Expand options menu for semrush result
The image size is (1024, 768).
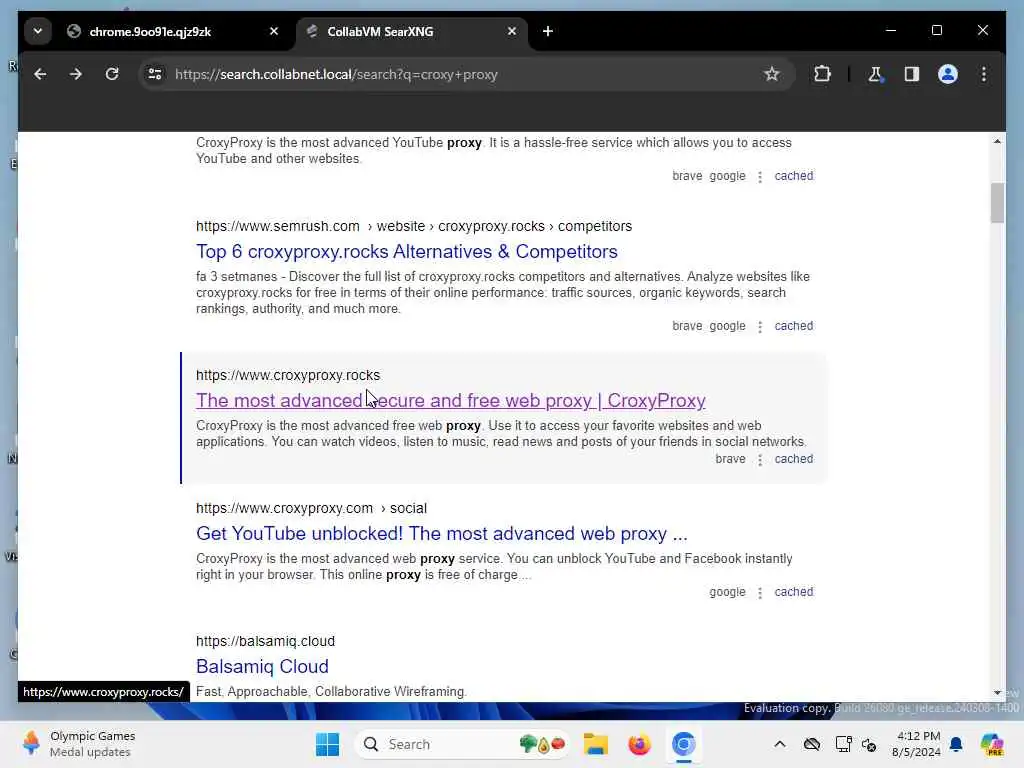pyautogui.click(x=760, y=327)
